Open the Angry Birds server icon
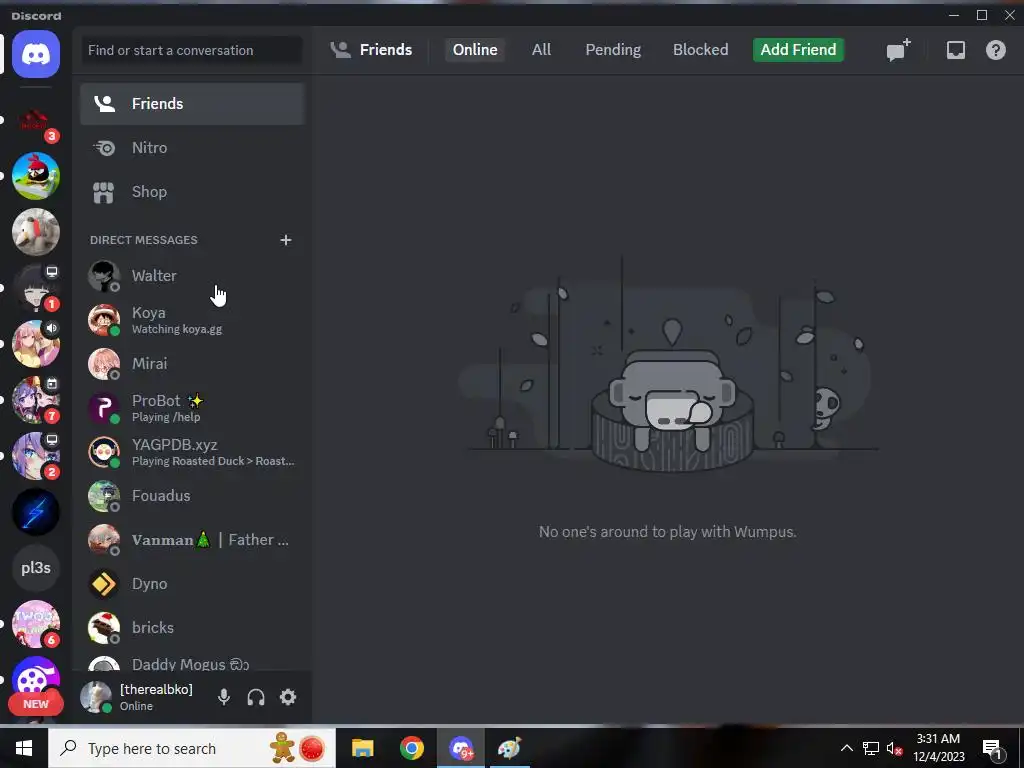Image resolution: width=1024 pixels, height=768 pixels. 36,176
